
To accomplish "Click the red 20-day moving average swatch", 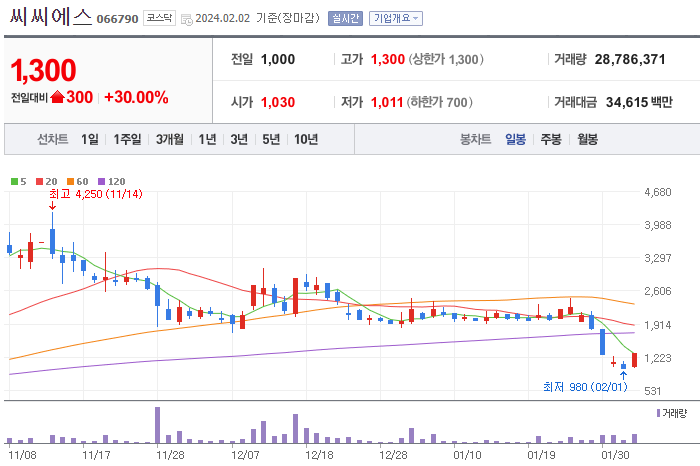I will [x=39, y=182].
